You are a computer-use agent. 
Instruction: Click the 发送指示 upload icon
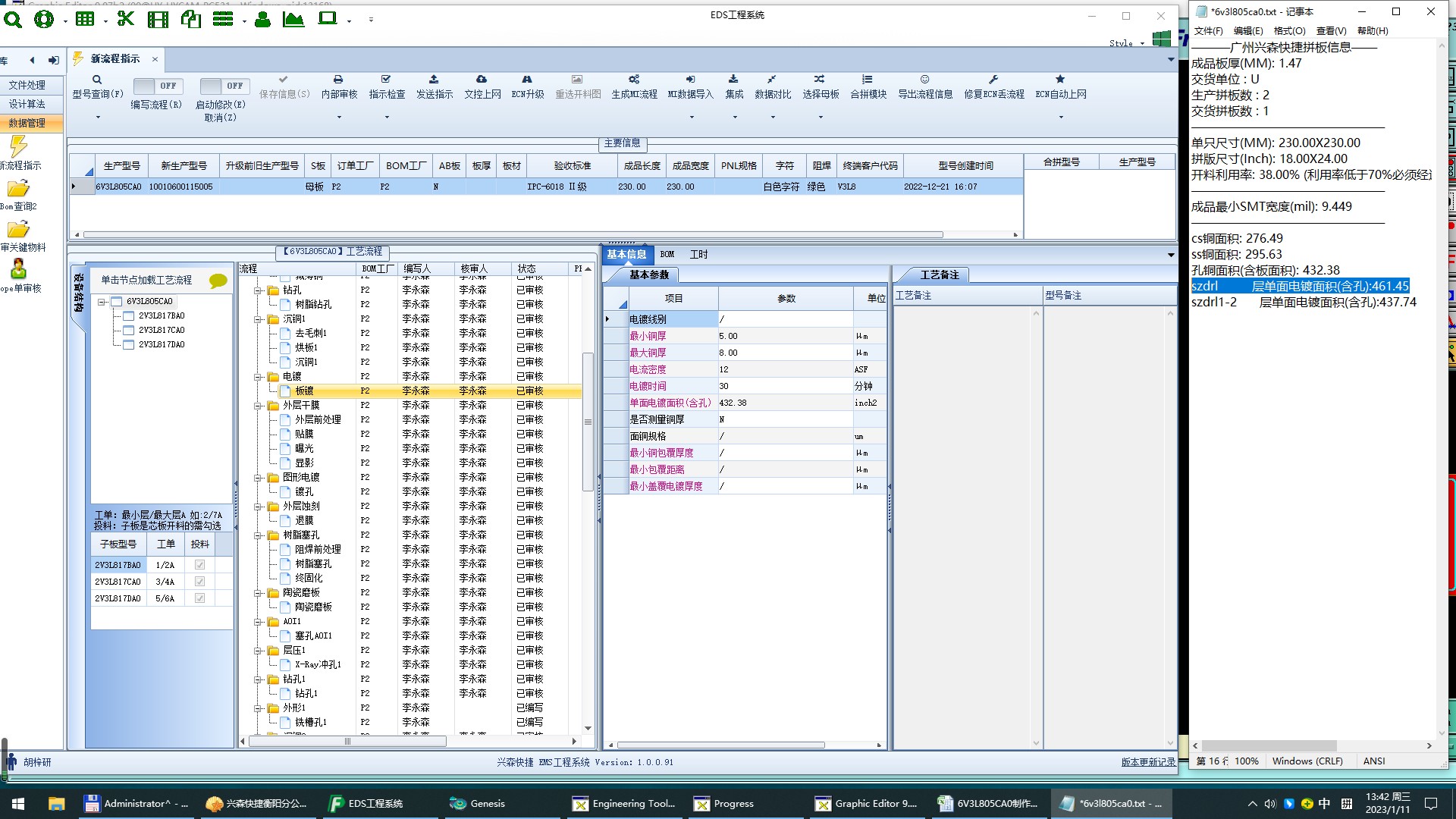[x=434, y=80]
